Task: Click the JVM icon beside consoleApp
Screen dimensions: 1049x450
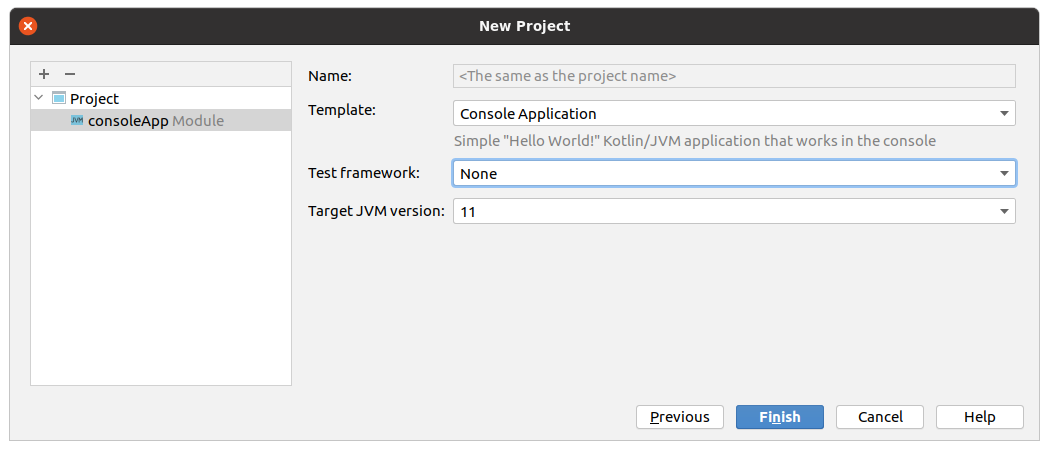Action: 77,120
